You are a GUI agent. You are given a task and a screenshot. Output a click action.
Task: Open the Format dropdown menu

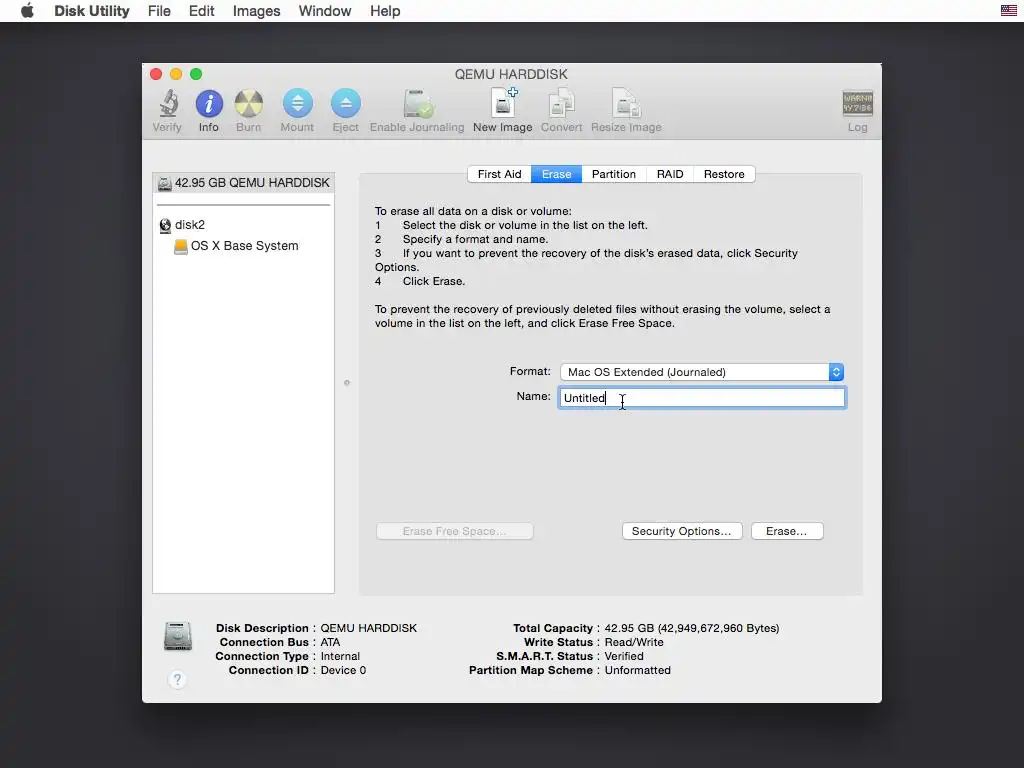pyautogui.click(x=702, y=372)
